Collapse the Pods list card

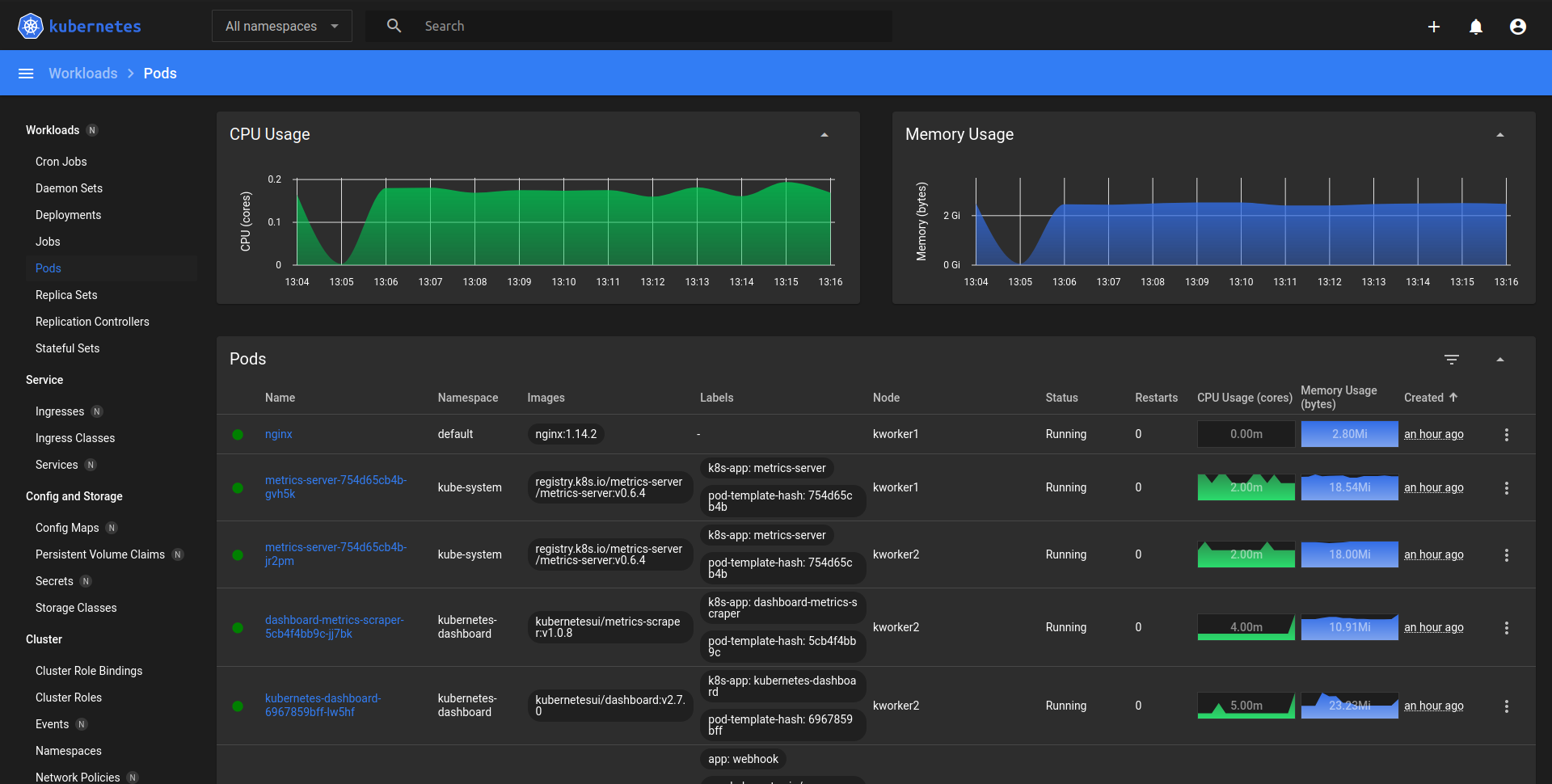tap(1500, 360)
